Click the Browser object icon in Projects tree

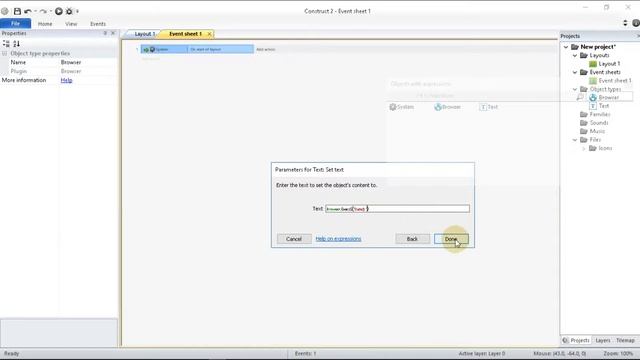pos(593,98)
